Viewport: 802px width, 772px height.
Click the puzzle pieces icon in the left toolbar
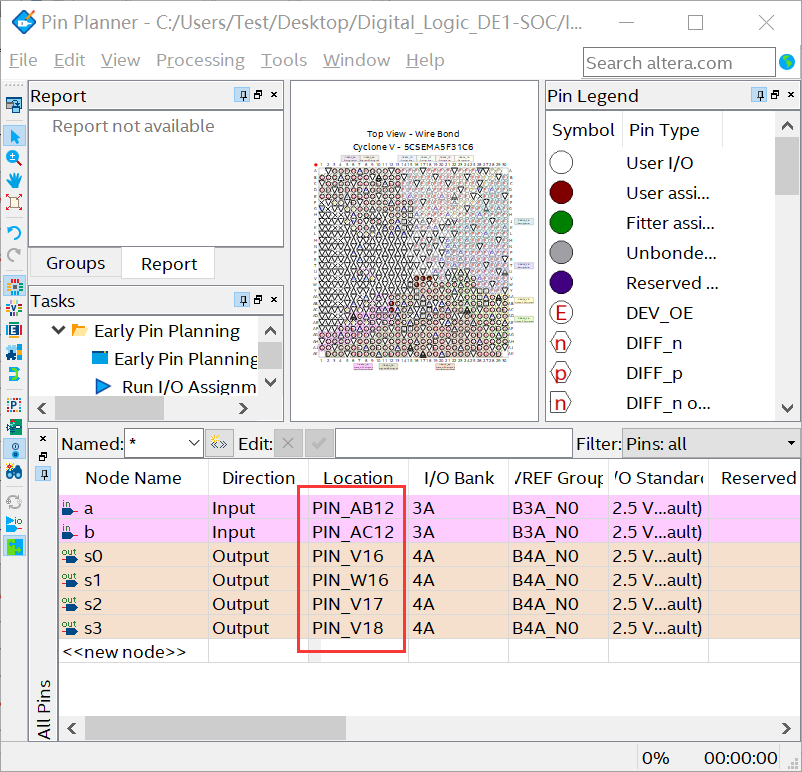coord(14,352)
